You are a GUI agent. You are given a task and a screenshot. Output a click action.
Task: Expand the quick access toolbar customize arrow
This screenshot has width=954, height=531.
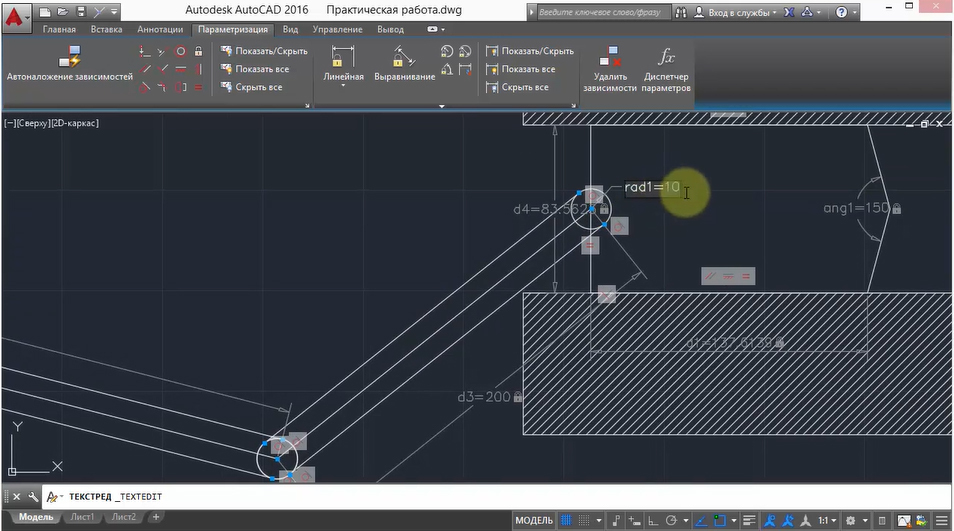coord(114,12)
